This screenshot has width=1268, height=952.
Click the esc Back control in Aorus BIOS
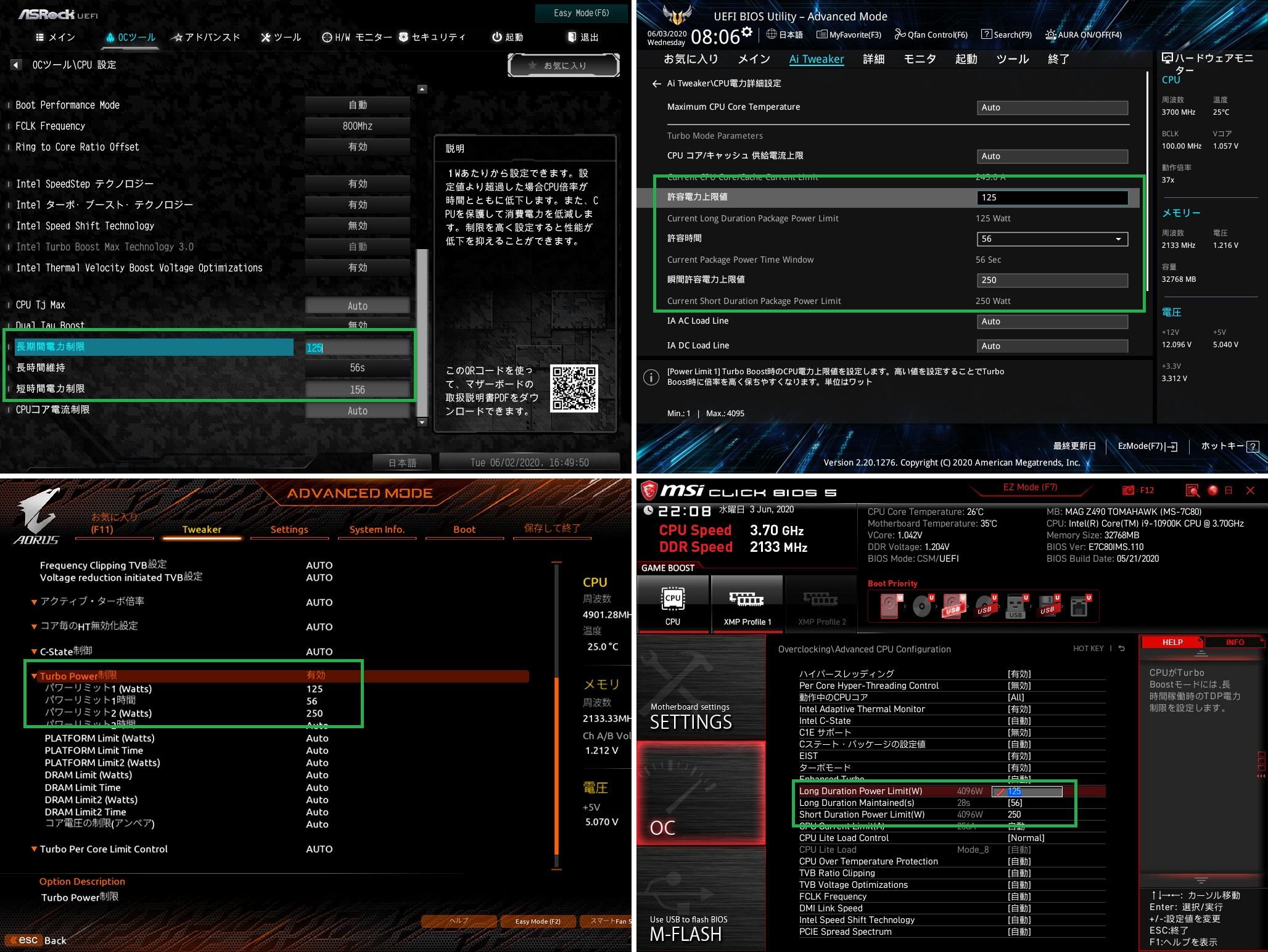point(37,940)
